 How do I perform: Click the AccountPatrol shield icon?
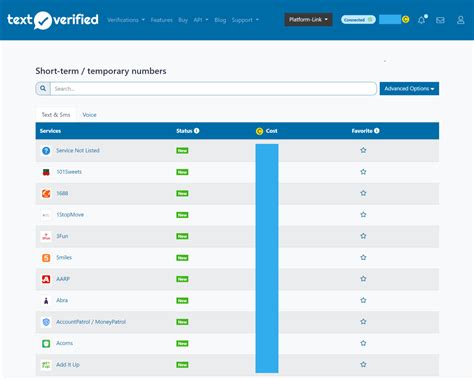point(46,322)
